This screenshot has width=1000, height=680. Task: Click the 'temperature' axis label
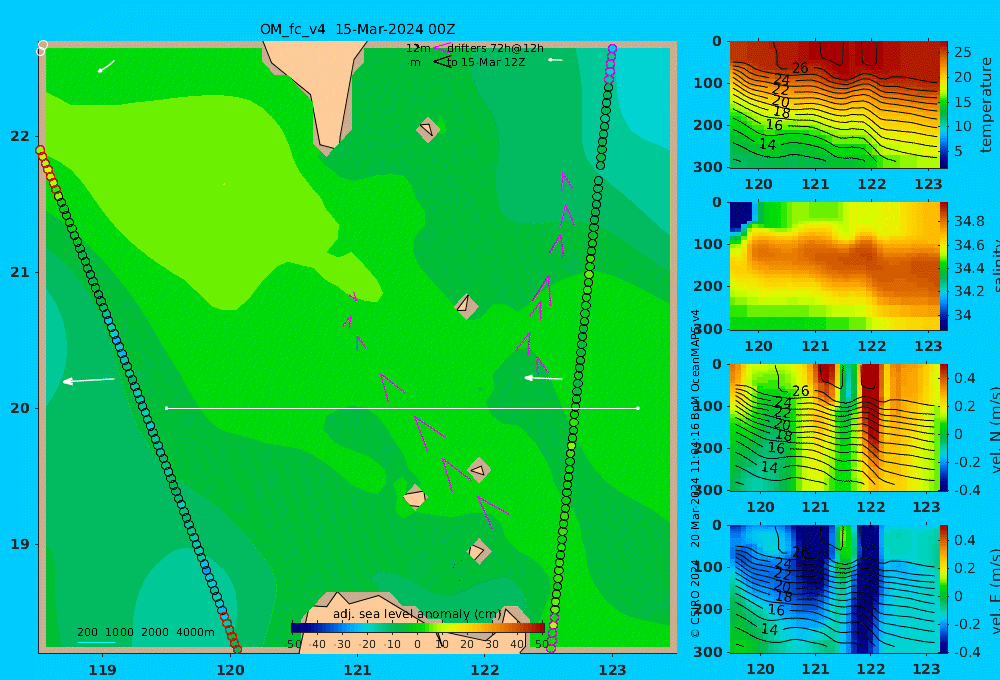click(986, 105)
